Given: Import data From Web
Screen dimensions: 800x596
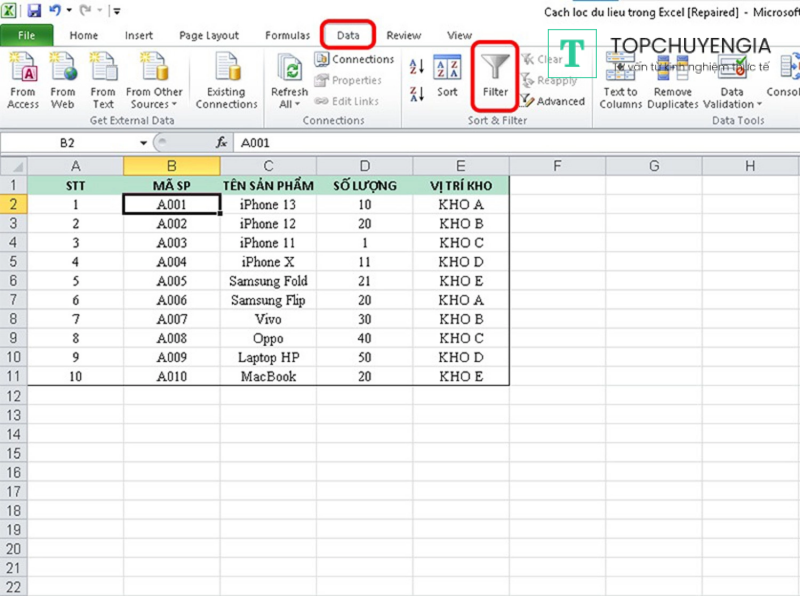Looking at the screenshot, I should (63, 80).
